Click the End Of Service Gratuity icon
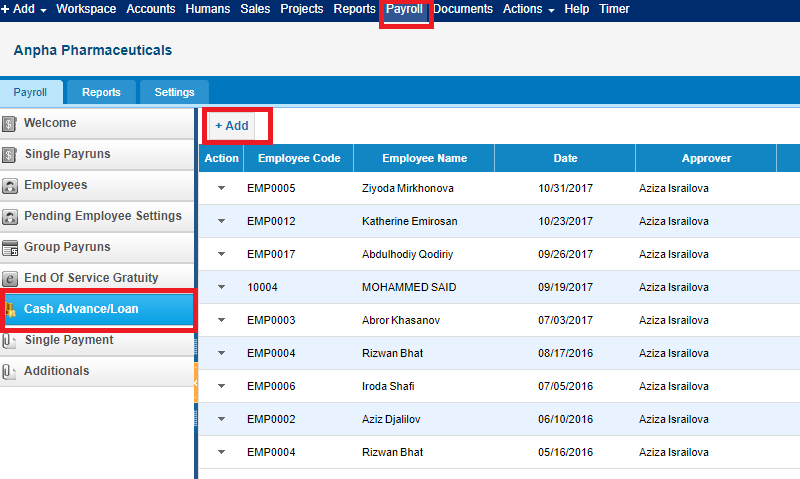Image resolution: width=800 pixels, height=479 pixels. point(10,279)
